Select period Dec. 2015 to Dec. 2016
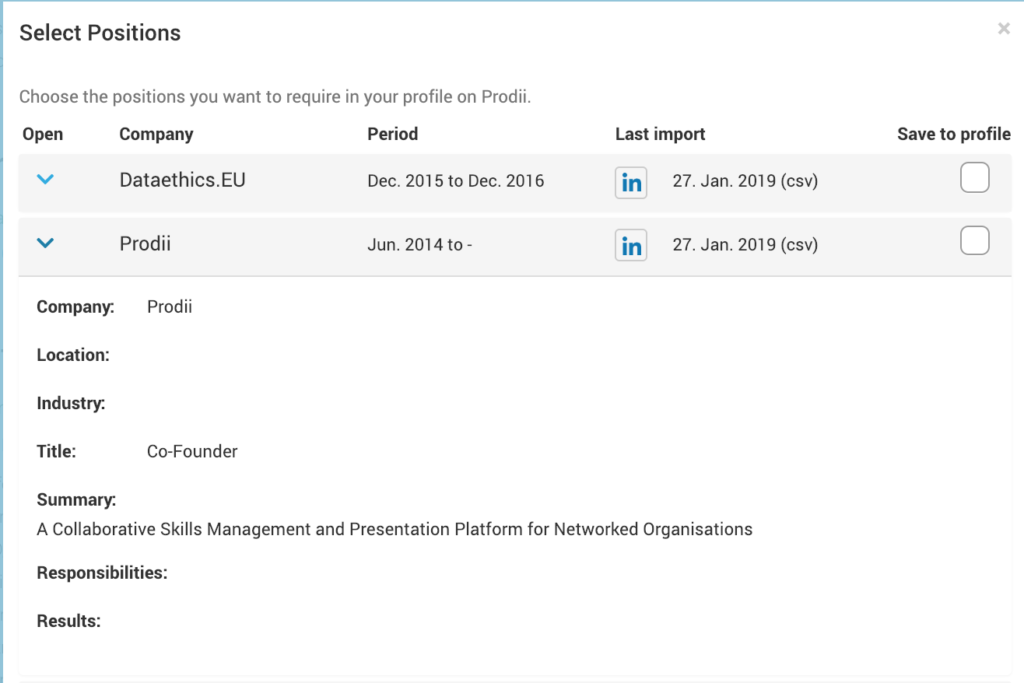The height and width of the screenshot is (683, 1024). click(455, 181)
